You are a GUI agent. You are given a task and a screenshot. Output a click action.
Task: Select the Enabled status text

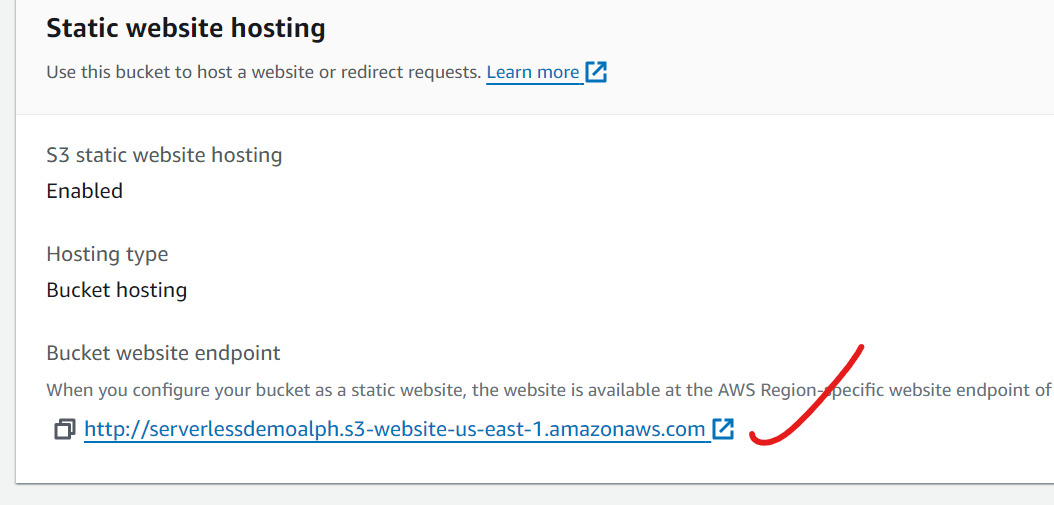[85, 191]
